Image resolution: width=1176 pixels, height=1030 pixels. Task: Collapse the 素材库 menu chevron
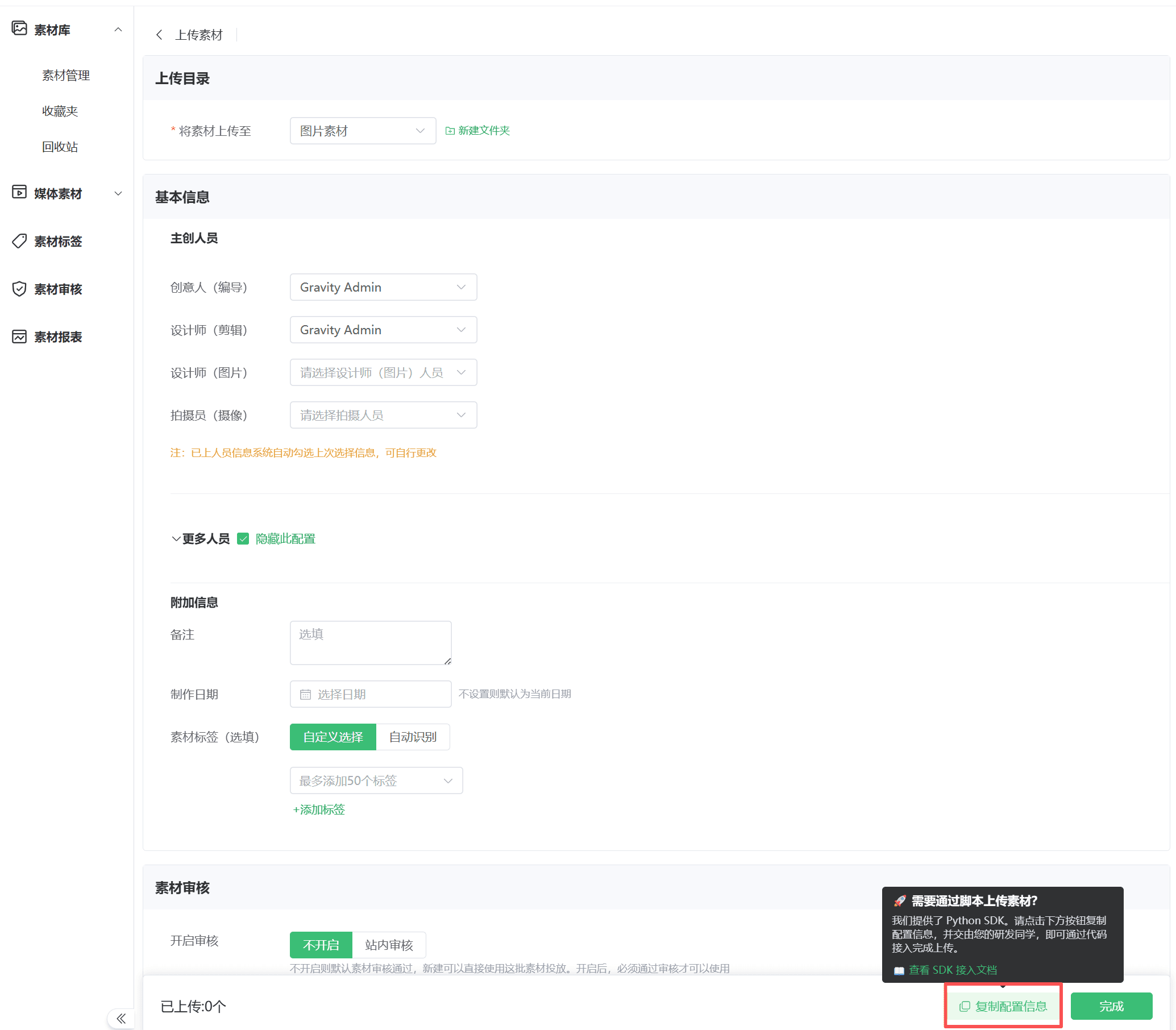pos(118,30)
